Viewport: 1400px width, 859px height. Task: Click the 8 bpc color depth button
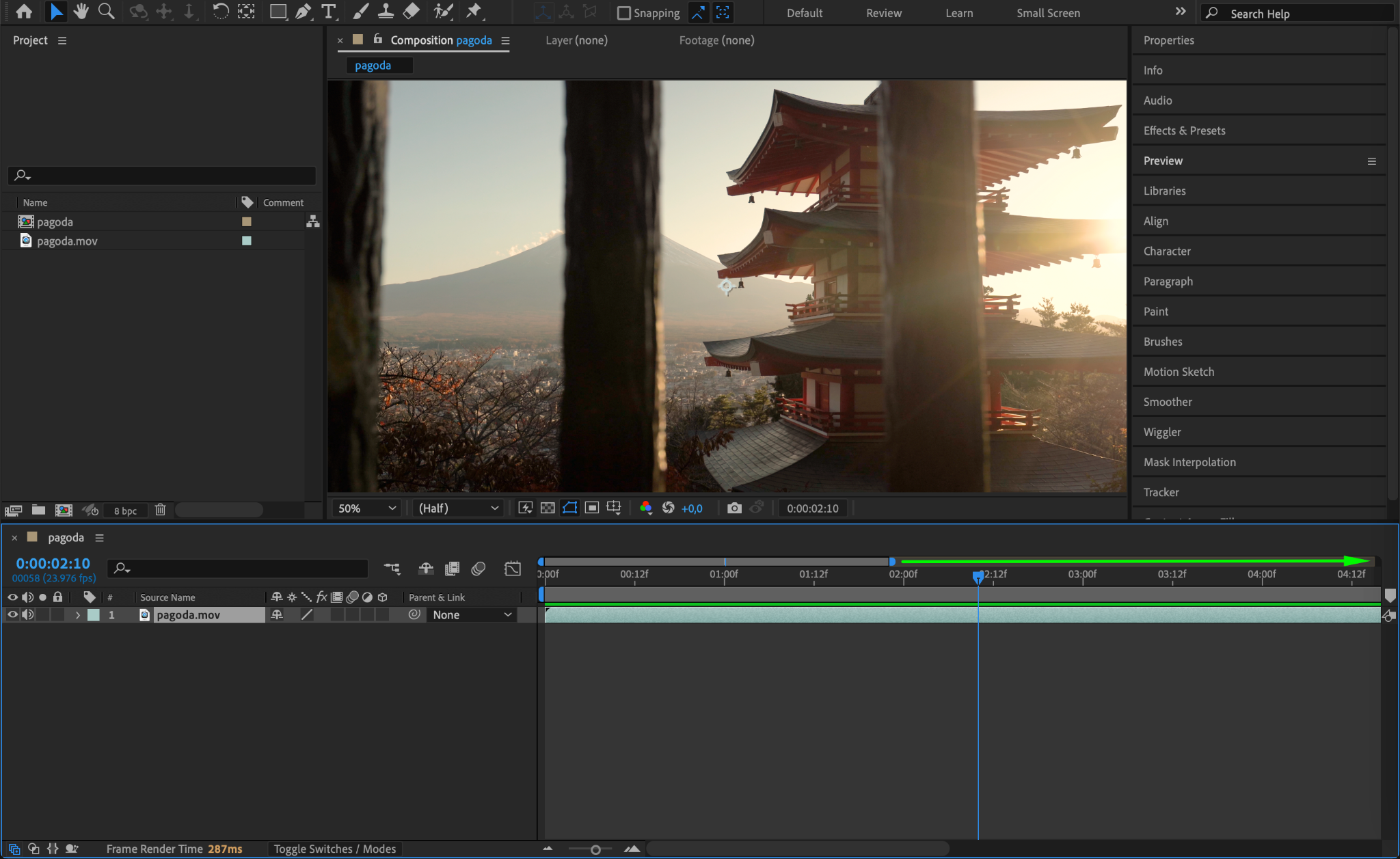tap(125, 510)
